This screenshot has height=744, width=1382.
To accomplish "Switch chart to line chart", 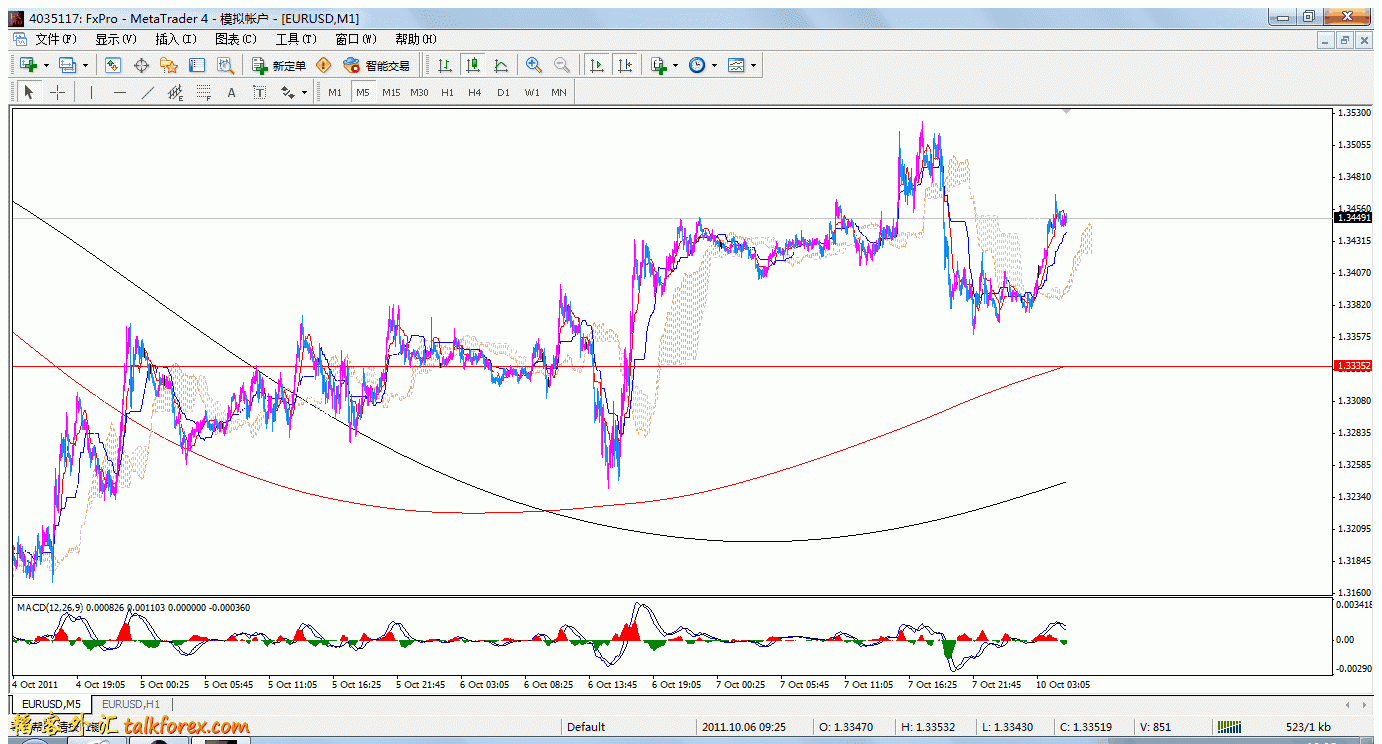I will tap(501, 65).
